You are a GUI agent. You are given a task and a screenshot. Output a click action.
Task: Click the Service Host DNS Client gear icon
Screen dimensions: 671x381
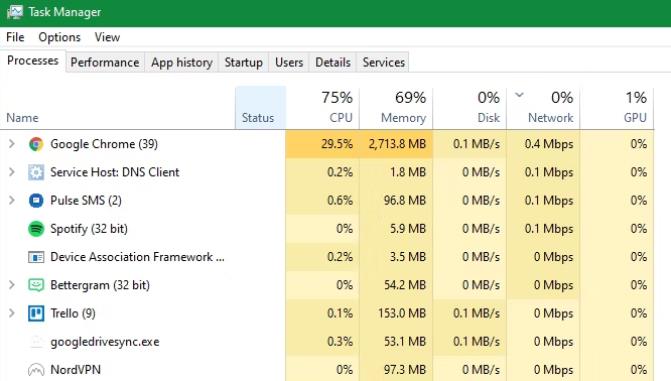(x=36, y=172)
